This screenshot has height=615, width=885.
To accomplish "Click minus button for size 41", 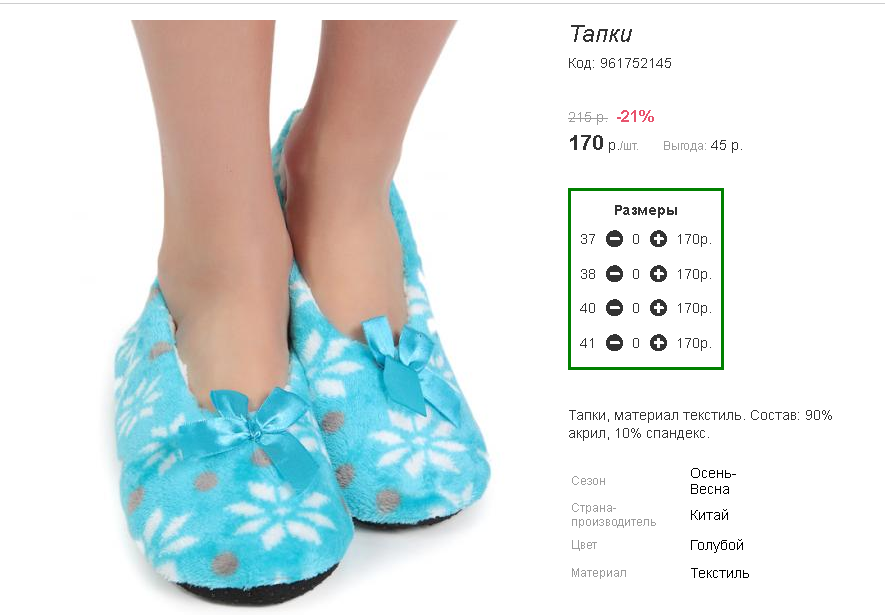I will pos(614,343).
